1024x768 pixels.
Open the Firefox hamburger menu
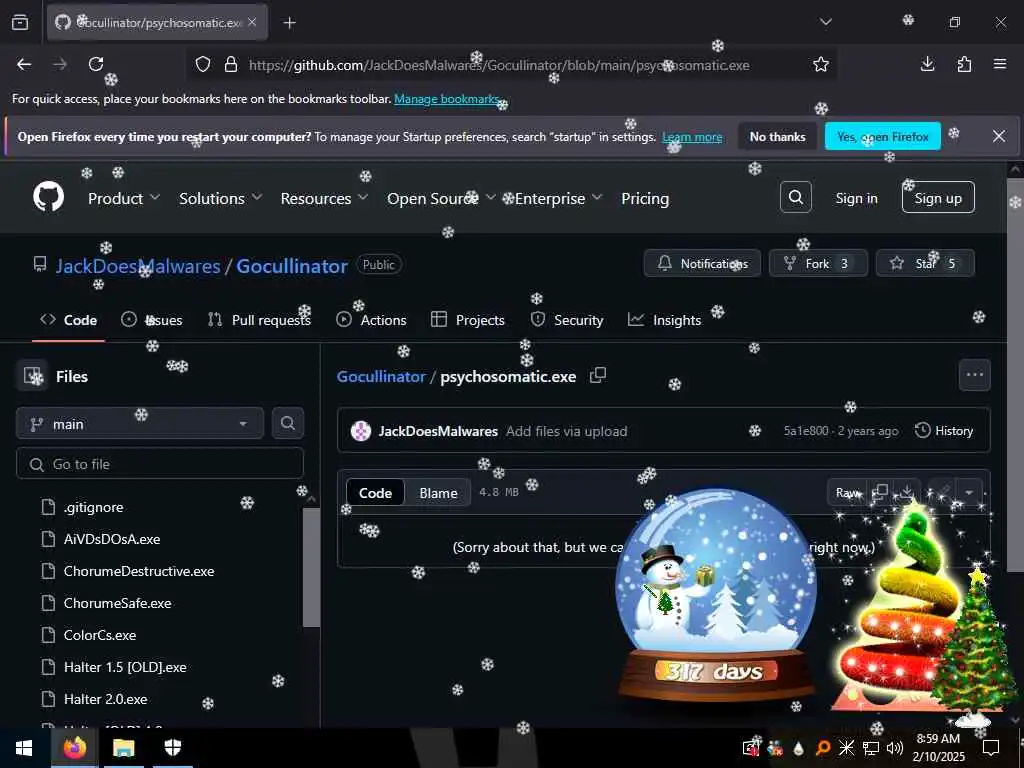pyautogui.click(x=1000, y=64)
